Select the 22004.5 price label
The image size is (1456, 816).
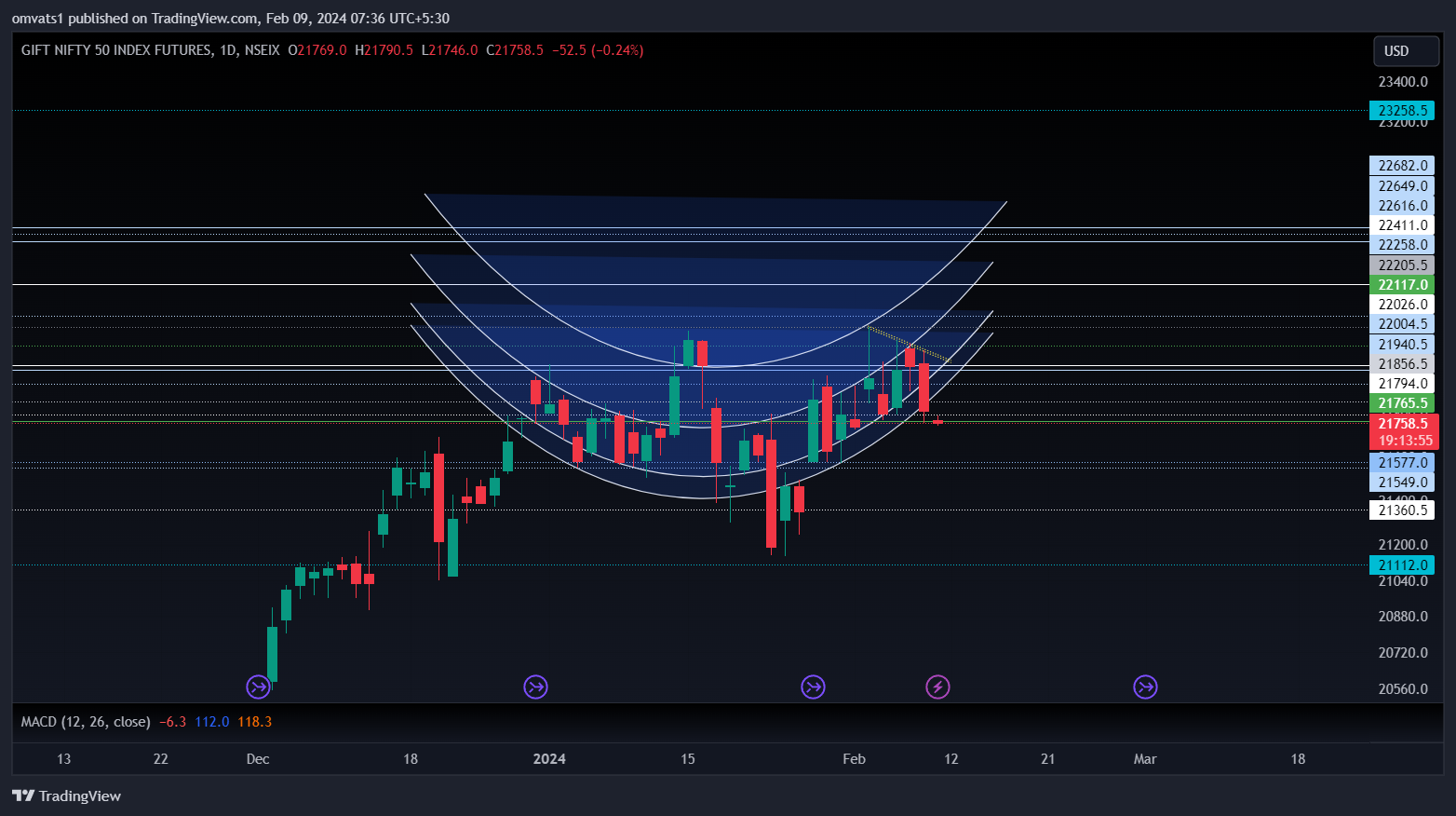[x=1402, y=324]
